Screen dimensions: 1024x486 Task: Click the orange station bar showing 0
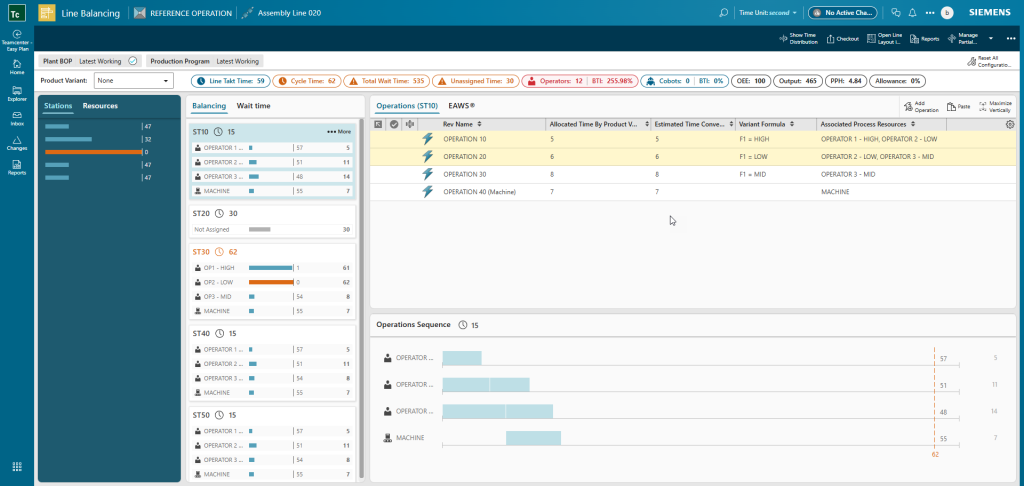coord(93,152)
